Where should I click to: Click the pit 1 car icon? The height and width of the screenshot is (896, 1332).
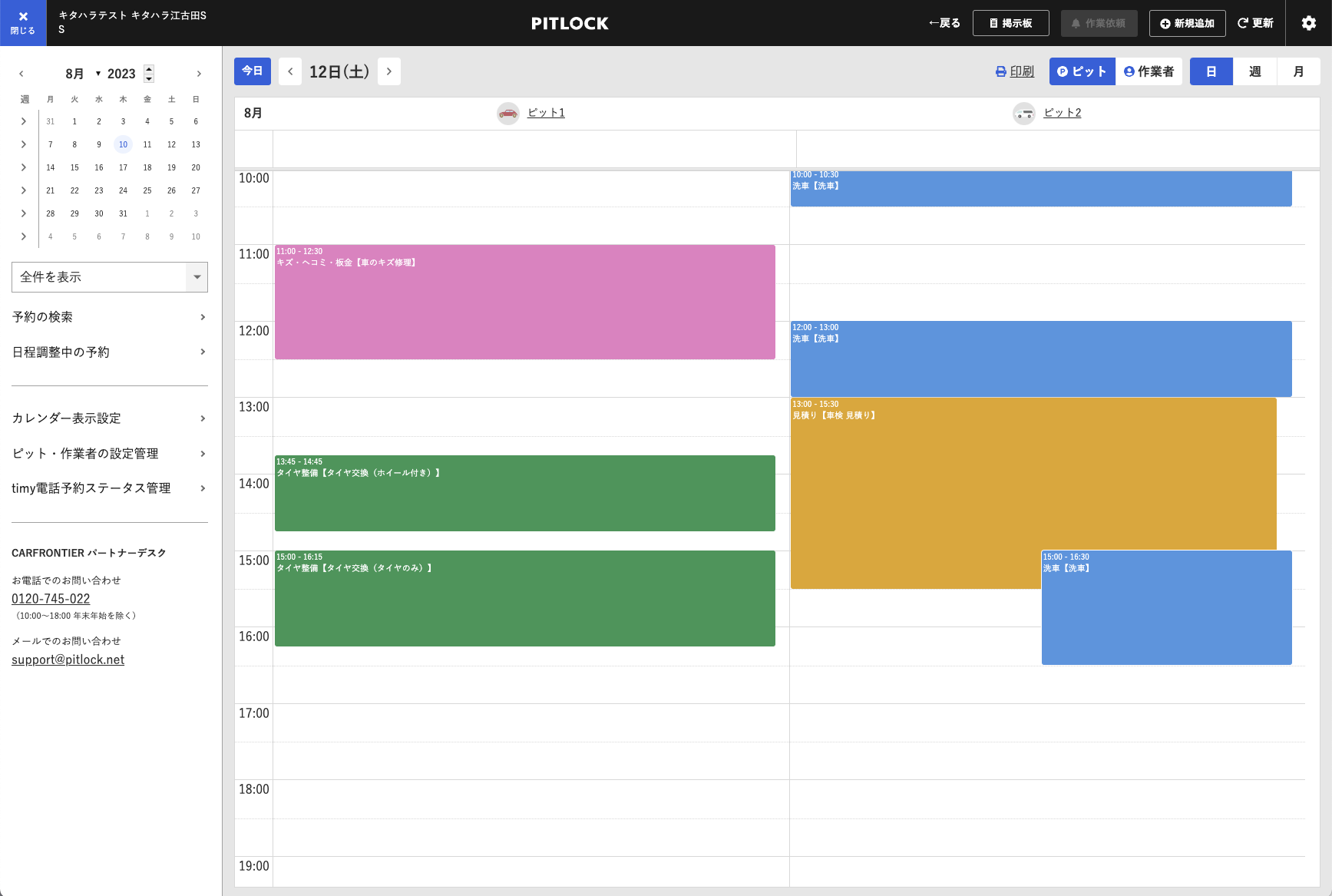[508, 114]
